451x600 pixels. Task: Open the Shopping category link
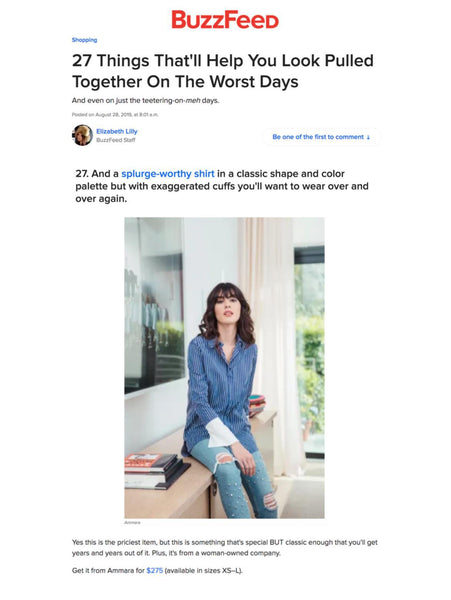click(x=84, y=40)
